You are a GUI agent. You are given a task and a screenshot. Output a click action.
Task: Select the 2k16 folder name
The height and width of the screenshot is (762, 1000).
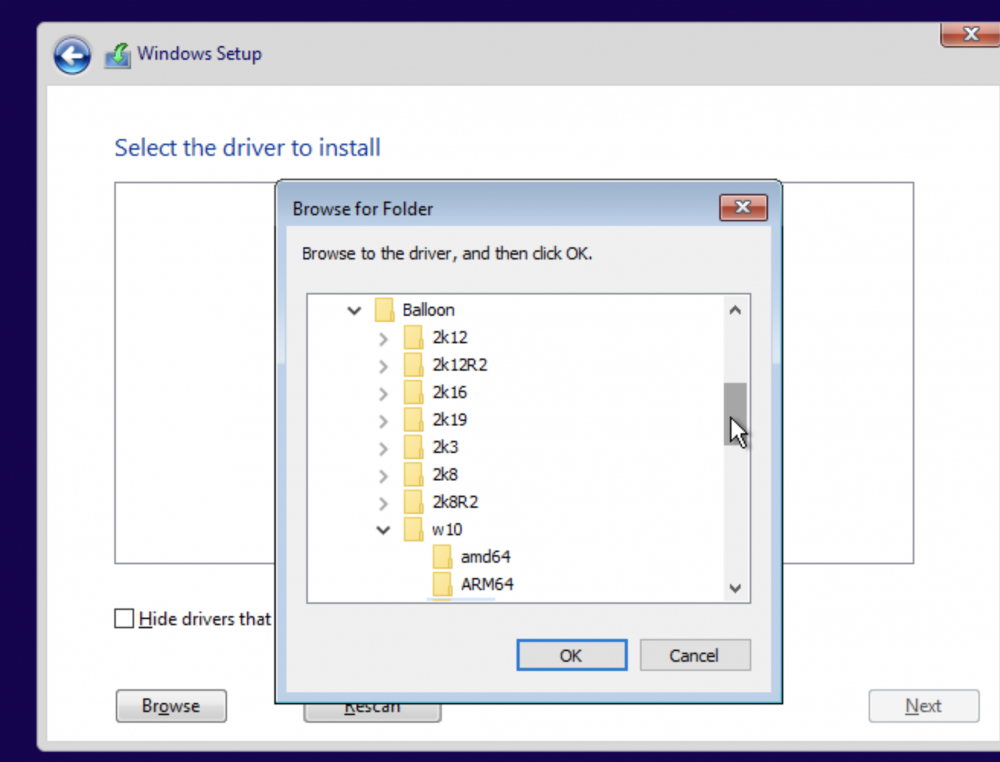point(450,392)
